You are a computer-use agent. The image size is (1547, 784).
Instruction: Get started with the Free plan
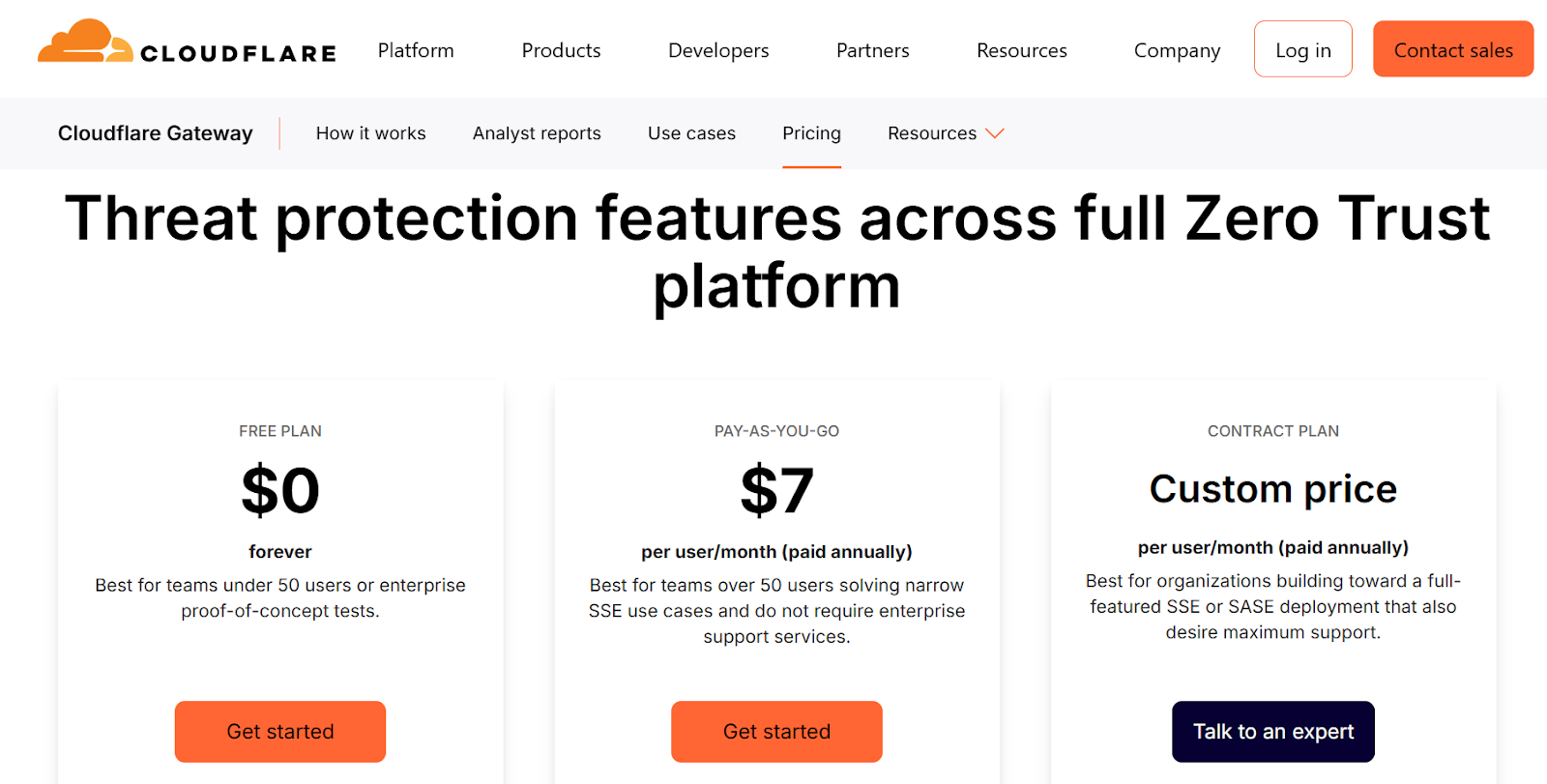coord(280,732)
